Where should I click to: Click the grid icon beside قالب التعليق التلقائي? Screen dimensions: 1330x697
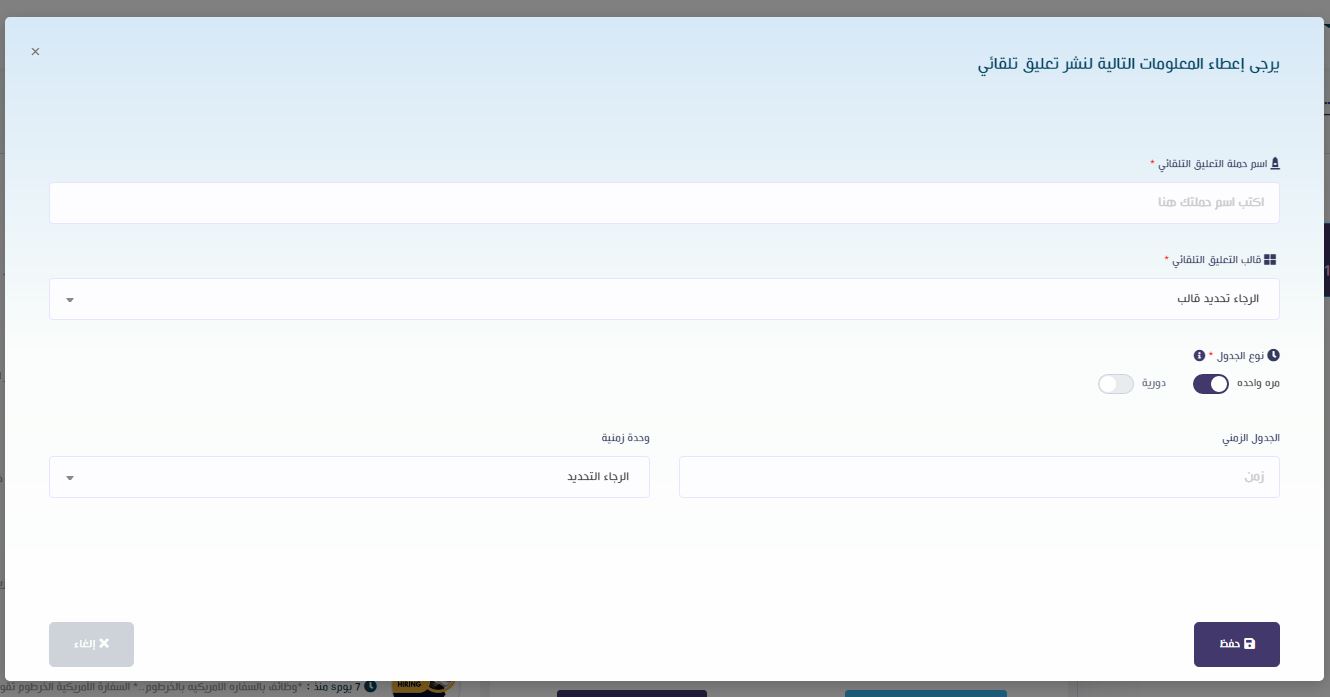pyautogui.click(x=1270, y=259)
